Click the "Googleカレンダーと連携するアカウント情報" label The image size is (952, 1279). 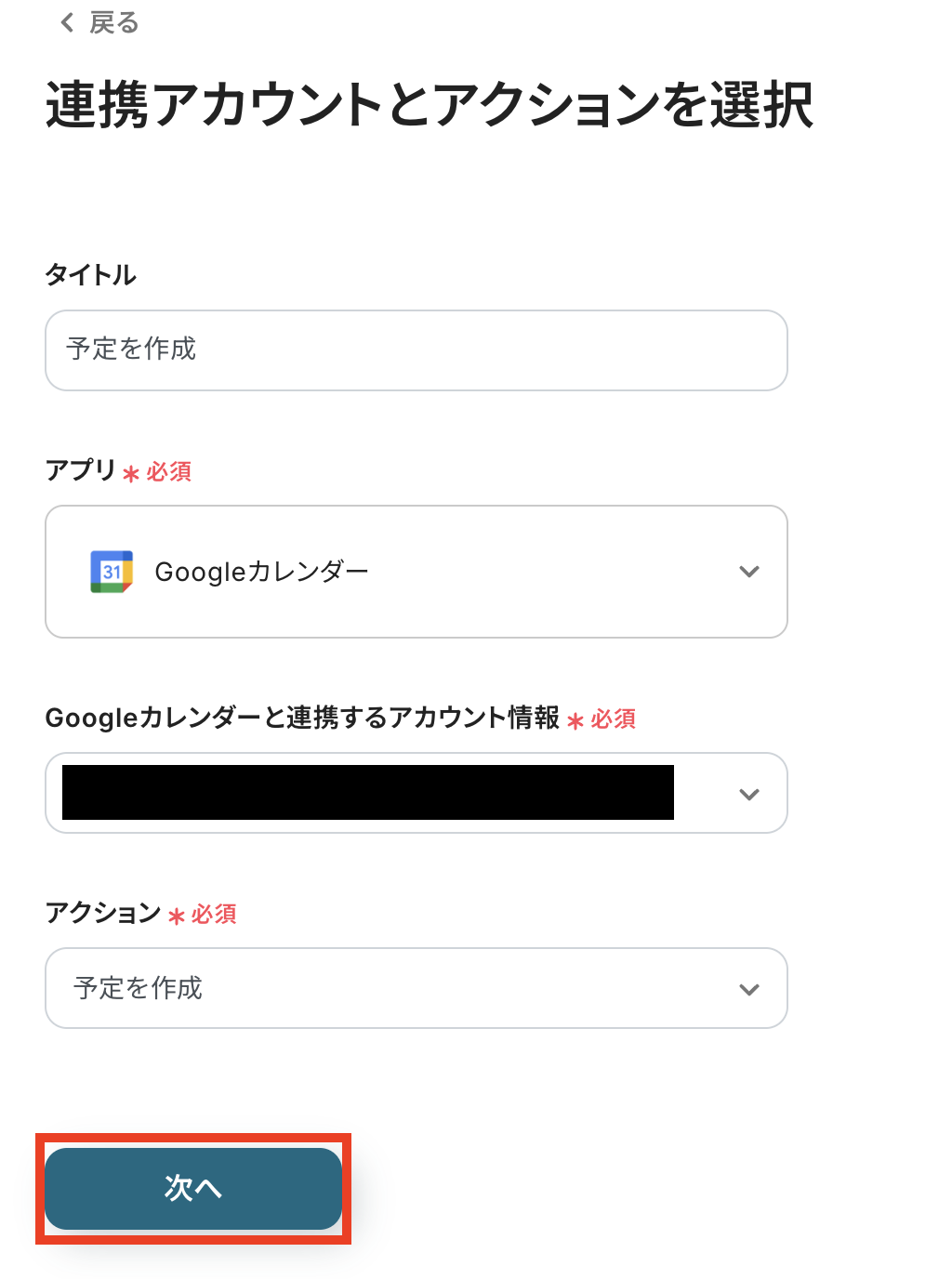(x=302, y=718)
